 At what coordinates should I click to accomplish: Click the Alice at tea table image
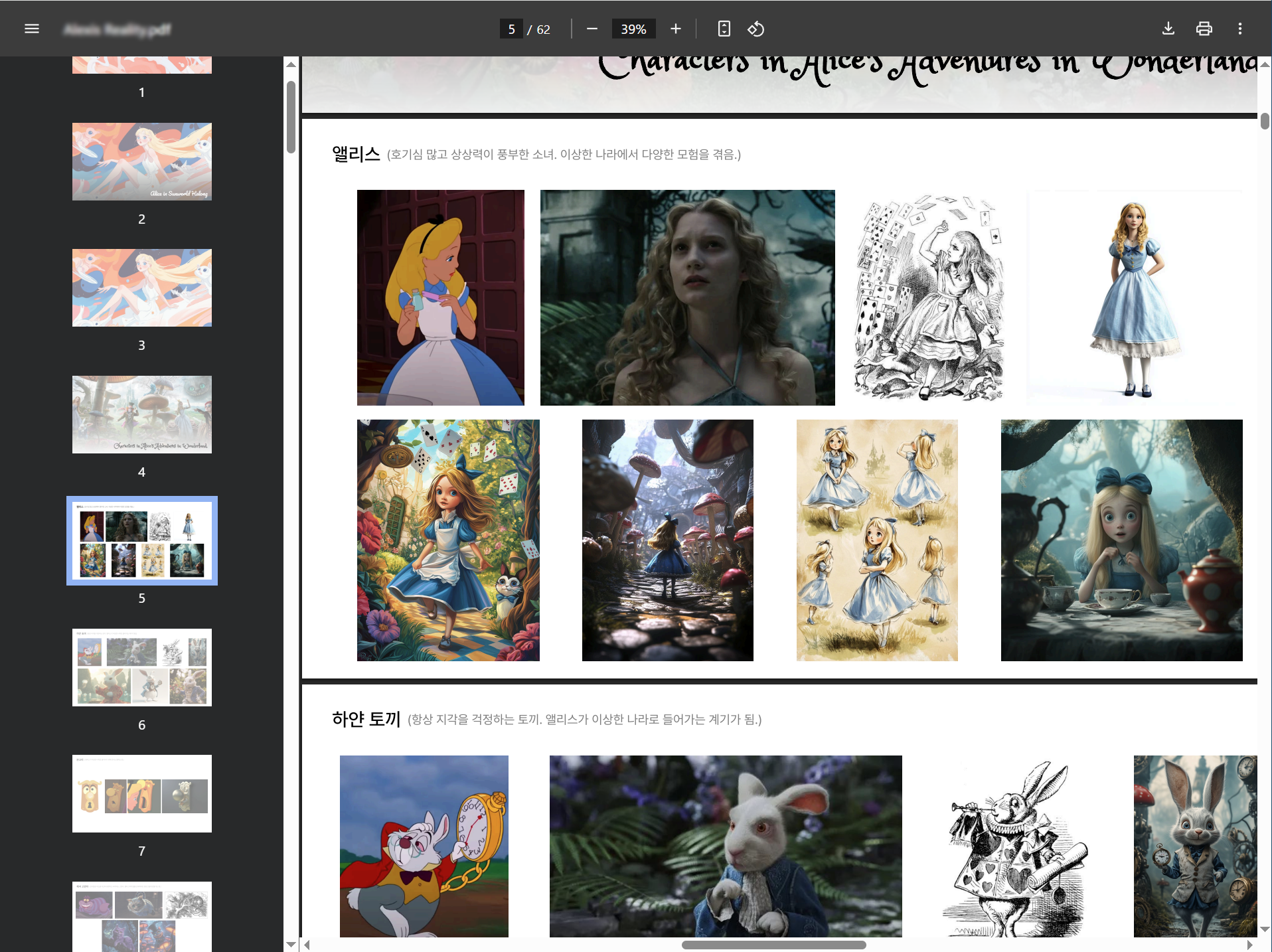(1122, 540)
